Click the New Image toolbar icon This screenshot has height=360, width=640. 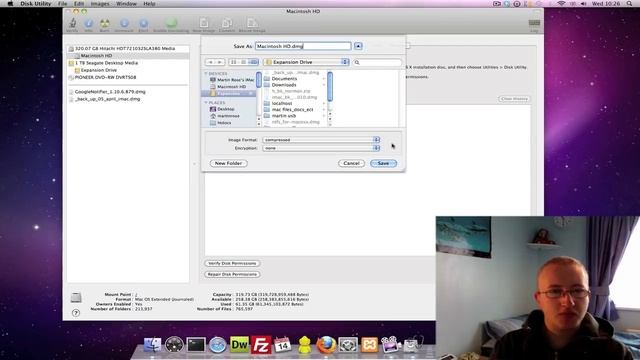pos(204,24)
